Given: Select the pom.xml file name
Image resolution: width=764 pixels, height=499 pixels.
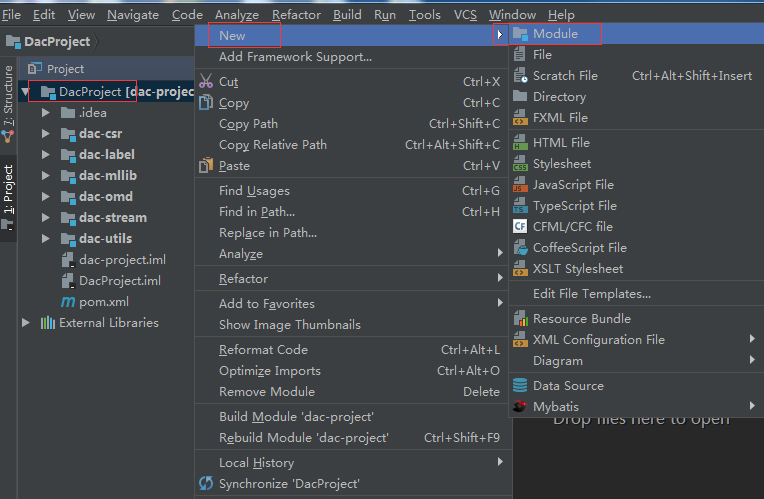Looking at the screenshot, I should [x=104, y=302].
